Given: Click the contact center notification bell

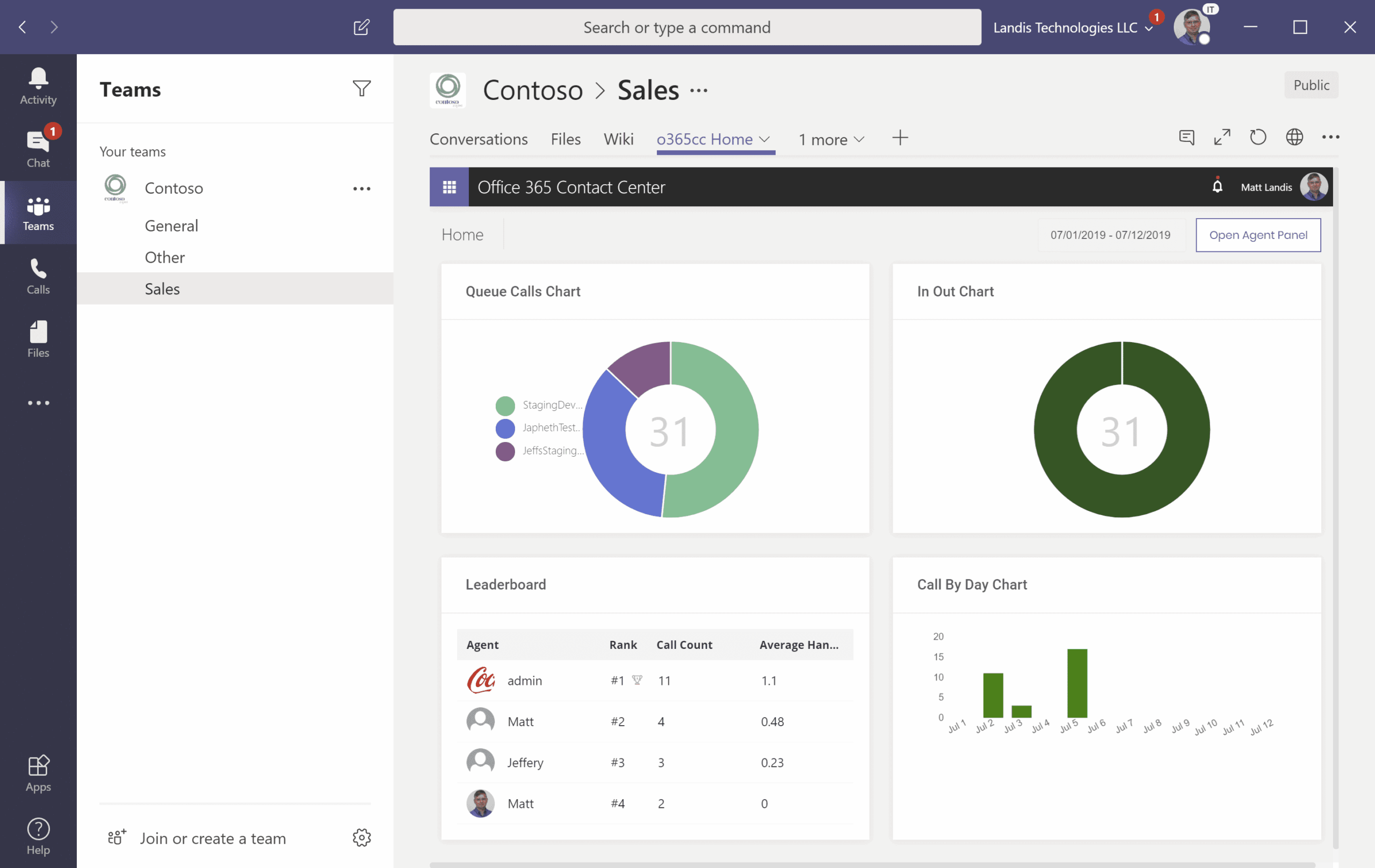Looking at the screenshot, I should (1218, 186).
